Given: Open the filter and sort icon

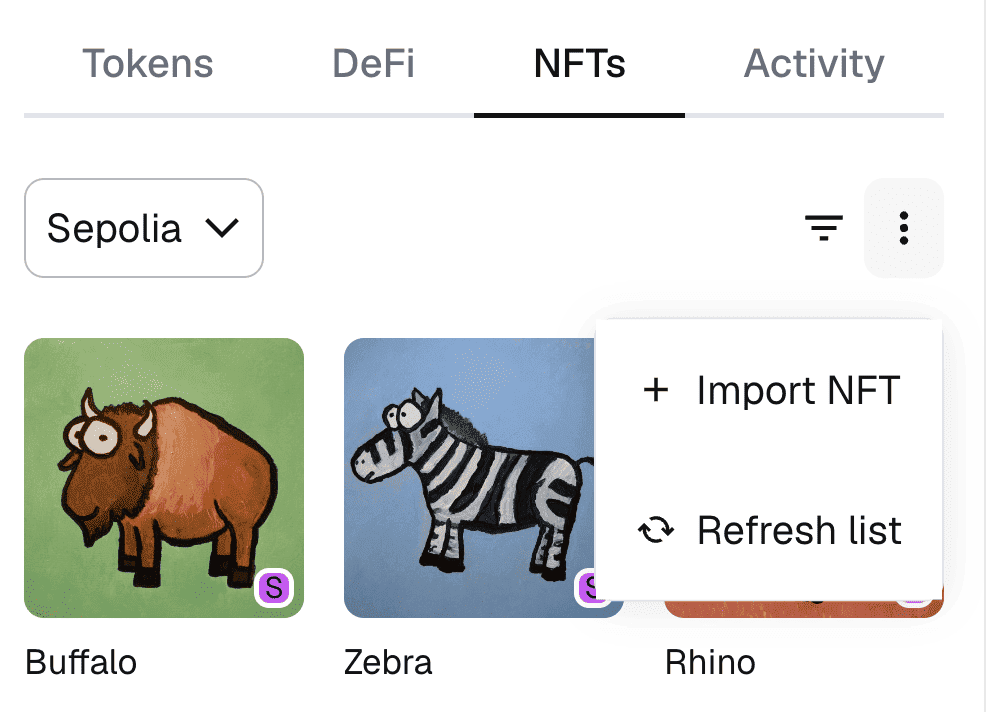Looking at the screenshot, I should click(x=824, y=229).
